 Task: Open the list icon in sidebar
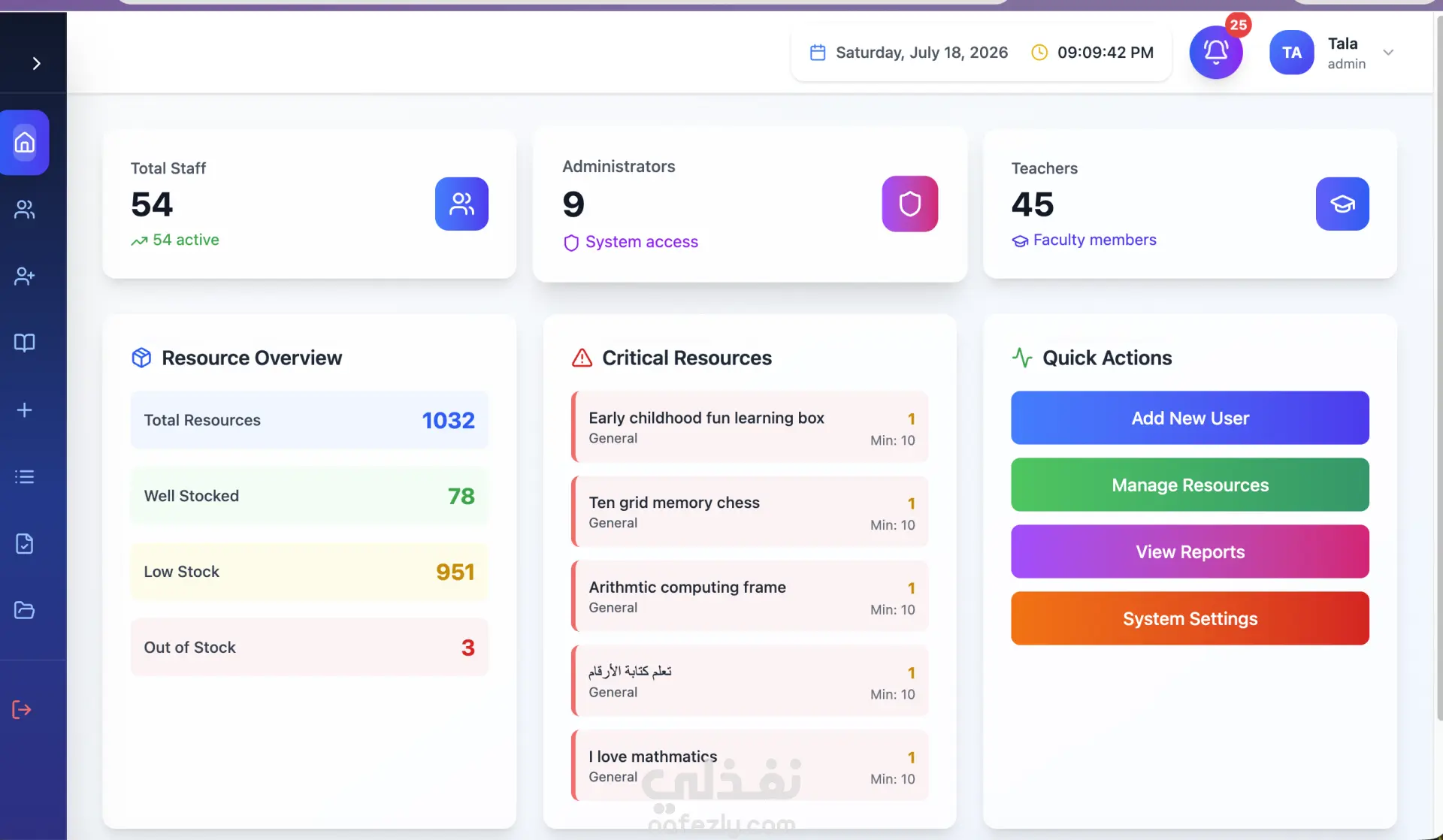pyautogui.click(x=25, y=476)
